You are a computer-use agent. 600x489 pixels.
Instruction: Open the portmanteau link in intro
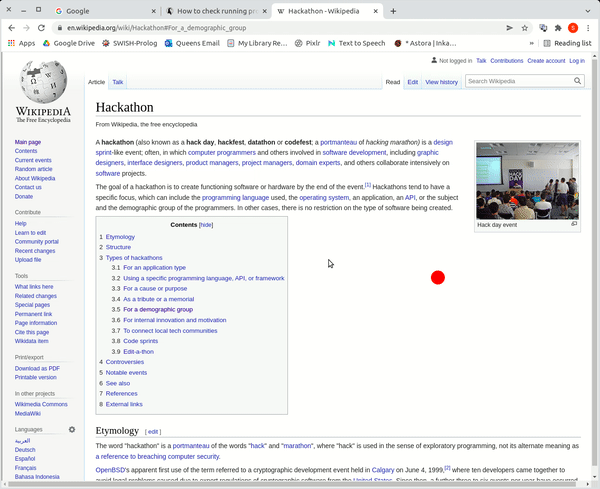point(338,142)
